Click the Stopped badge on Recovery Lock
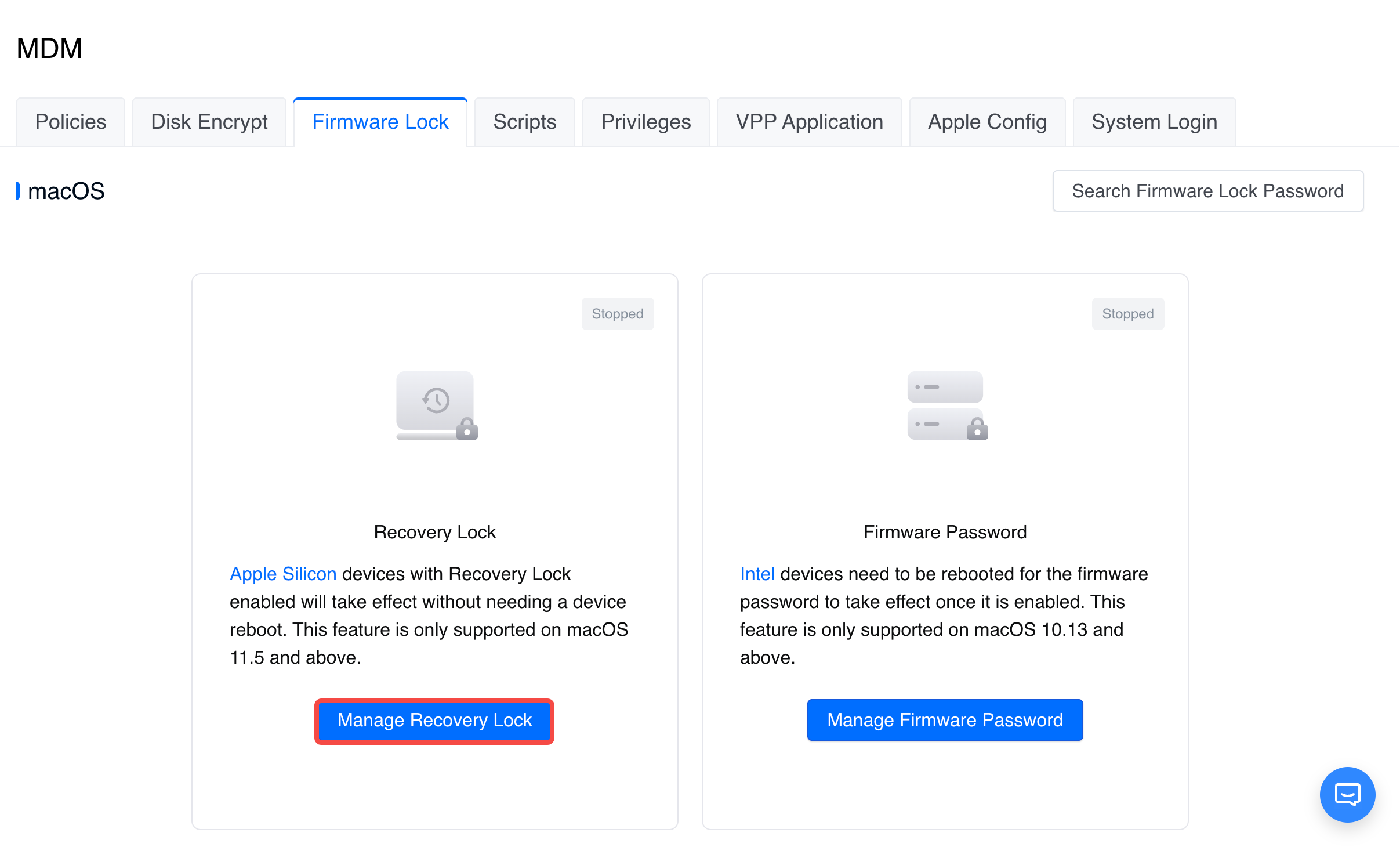The height and width of the screenshot is (847, 1400). [x=617, y=314]
